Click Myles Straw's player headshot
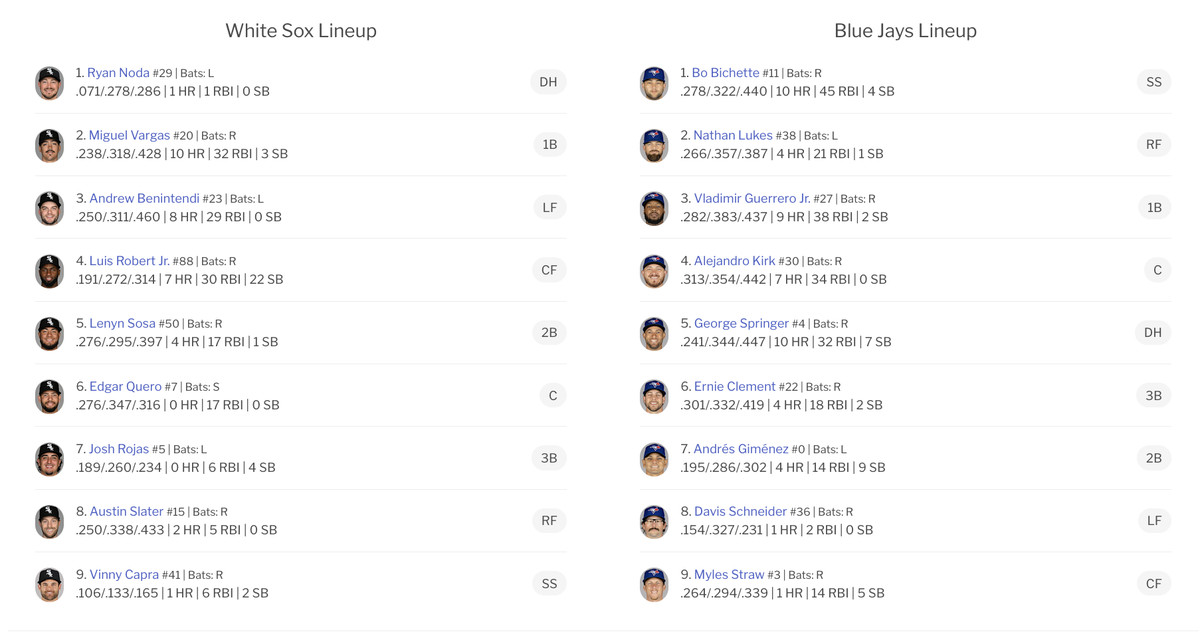The width and height of the screenshot is (1200, 642). (x=654, y=584)
